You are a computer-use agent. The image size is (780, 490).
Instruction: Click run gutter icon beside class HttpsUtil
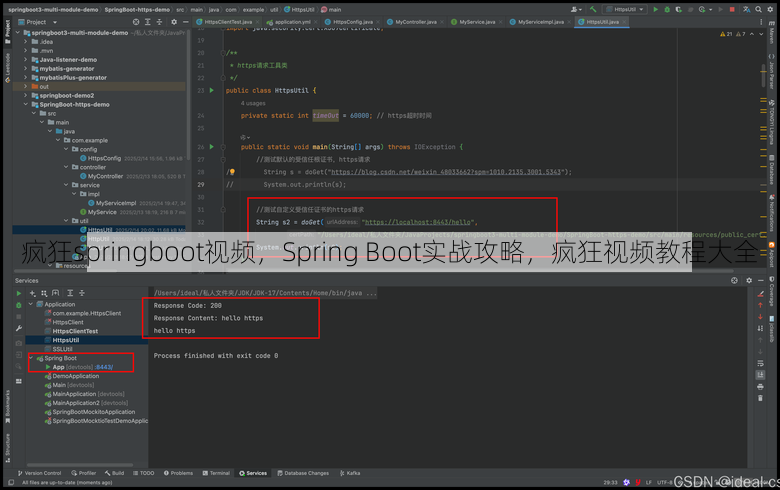211,91
